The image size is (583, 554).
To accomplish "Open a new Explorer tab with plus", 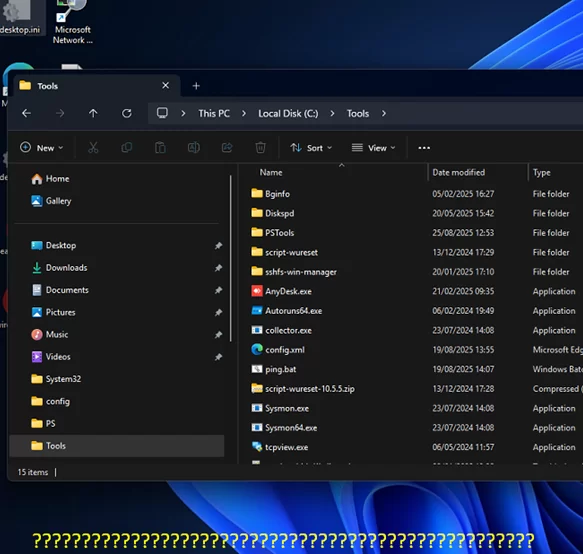I will [196, 86].
